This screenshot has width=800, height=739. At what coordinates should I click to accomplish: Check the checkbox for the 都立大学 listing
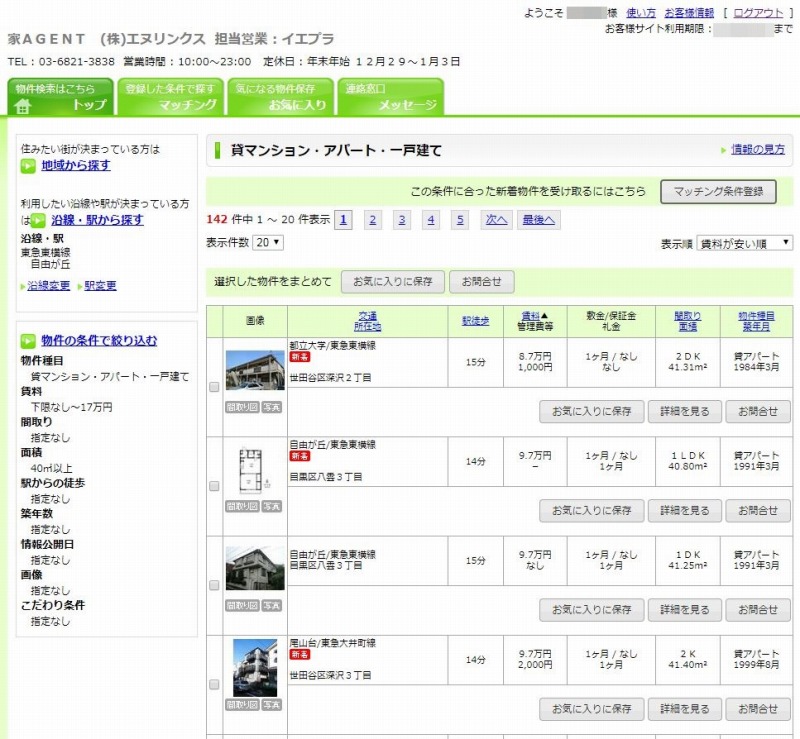[x=214, y=387]
